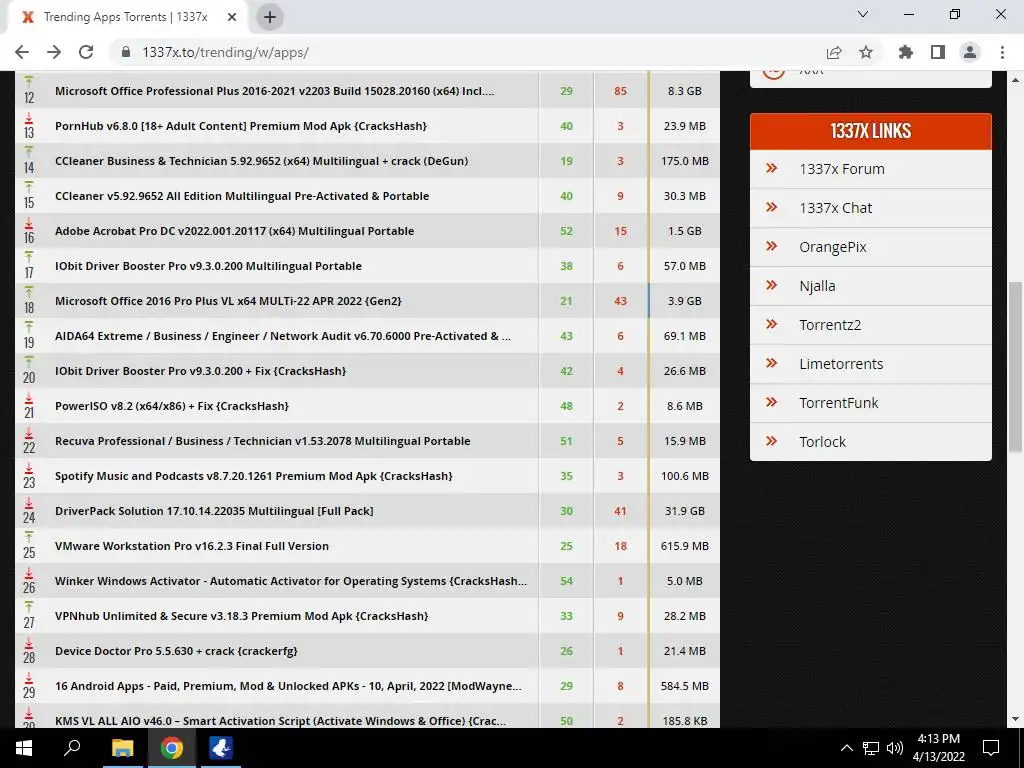Go forward to the next page
1024x768 pixels.
(54, 52)
